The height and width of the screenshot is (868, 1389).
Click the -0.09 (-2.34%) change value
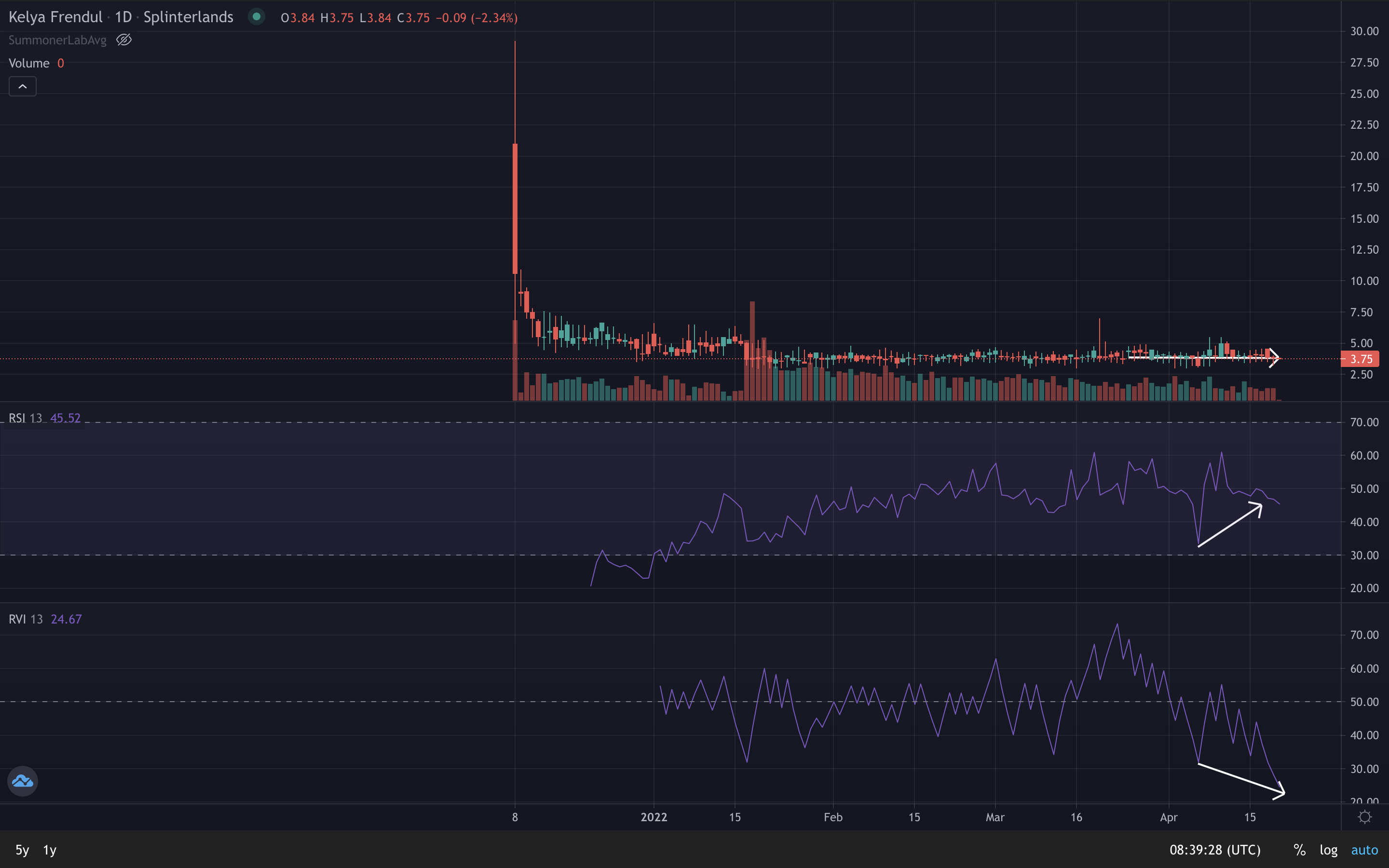pyautogui.click(x=477, y=18)
